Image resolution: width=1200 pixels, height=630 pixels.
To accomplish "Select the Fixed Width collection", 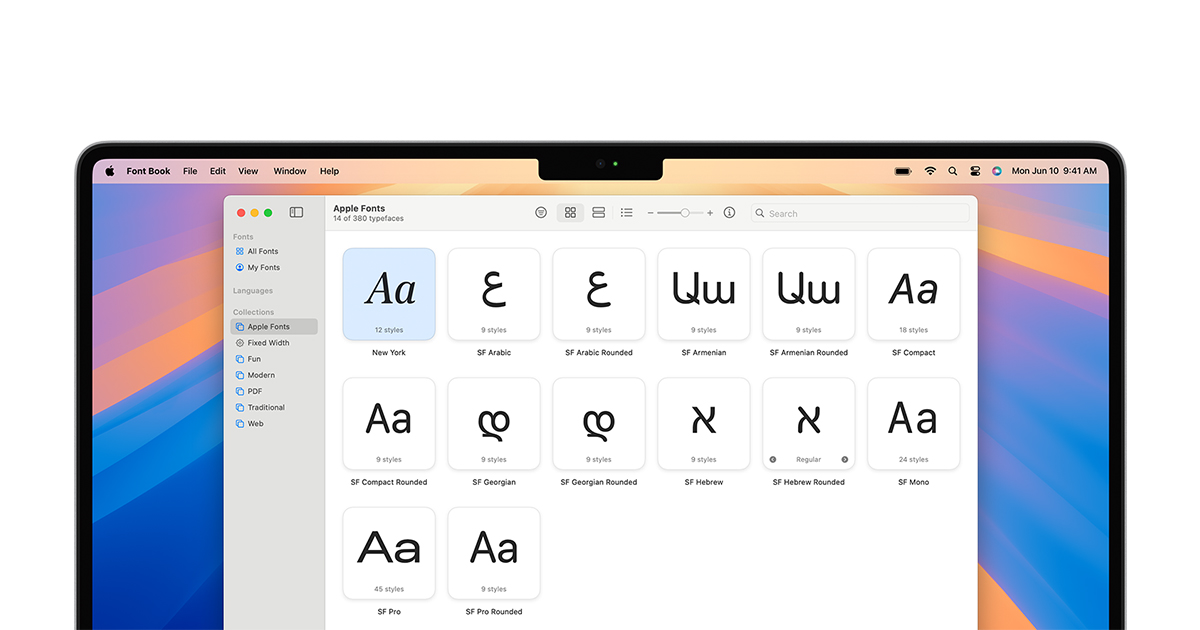I will click(x=262, y=342).
